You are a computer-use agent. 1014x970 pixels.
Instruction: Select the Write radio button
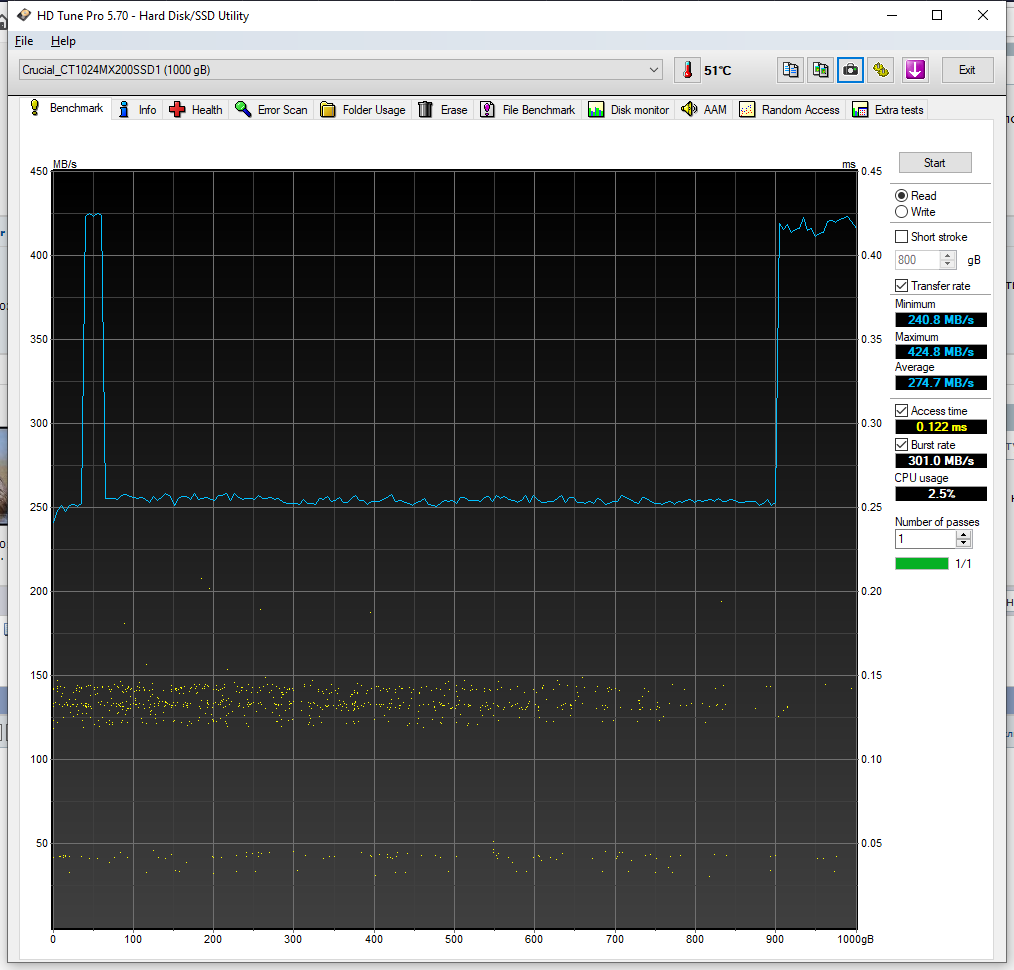click(902, 212)
